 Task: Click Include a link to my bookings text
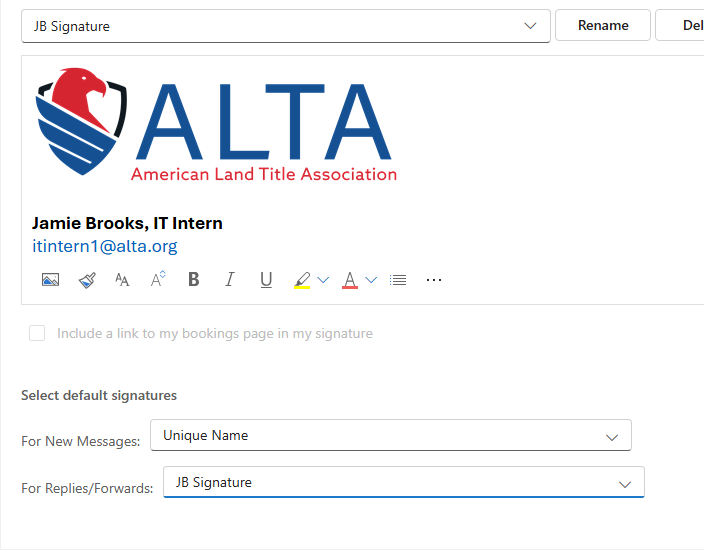tap(215, 333)
